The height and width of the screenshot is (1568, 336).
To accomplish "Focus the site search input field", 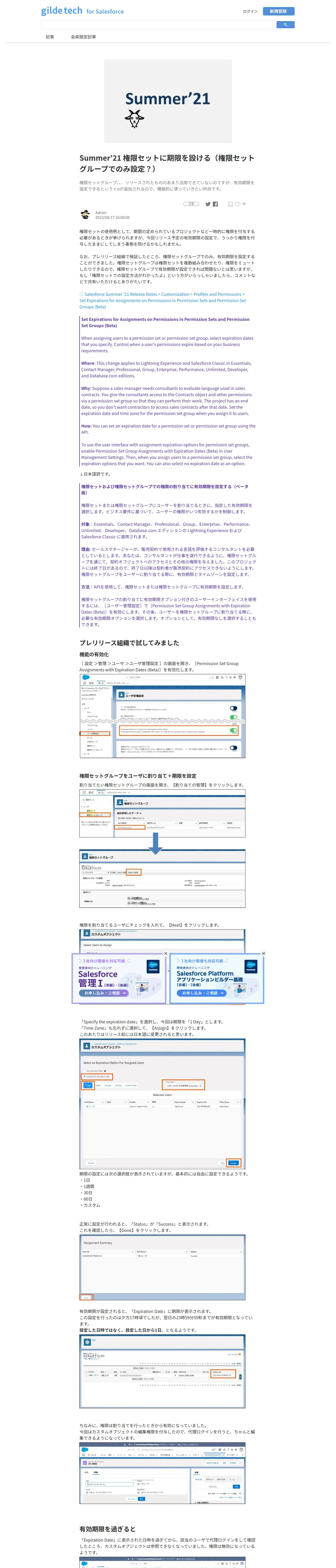I will [157, 25].
